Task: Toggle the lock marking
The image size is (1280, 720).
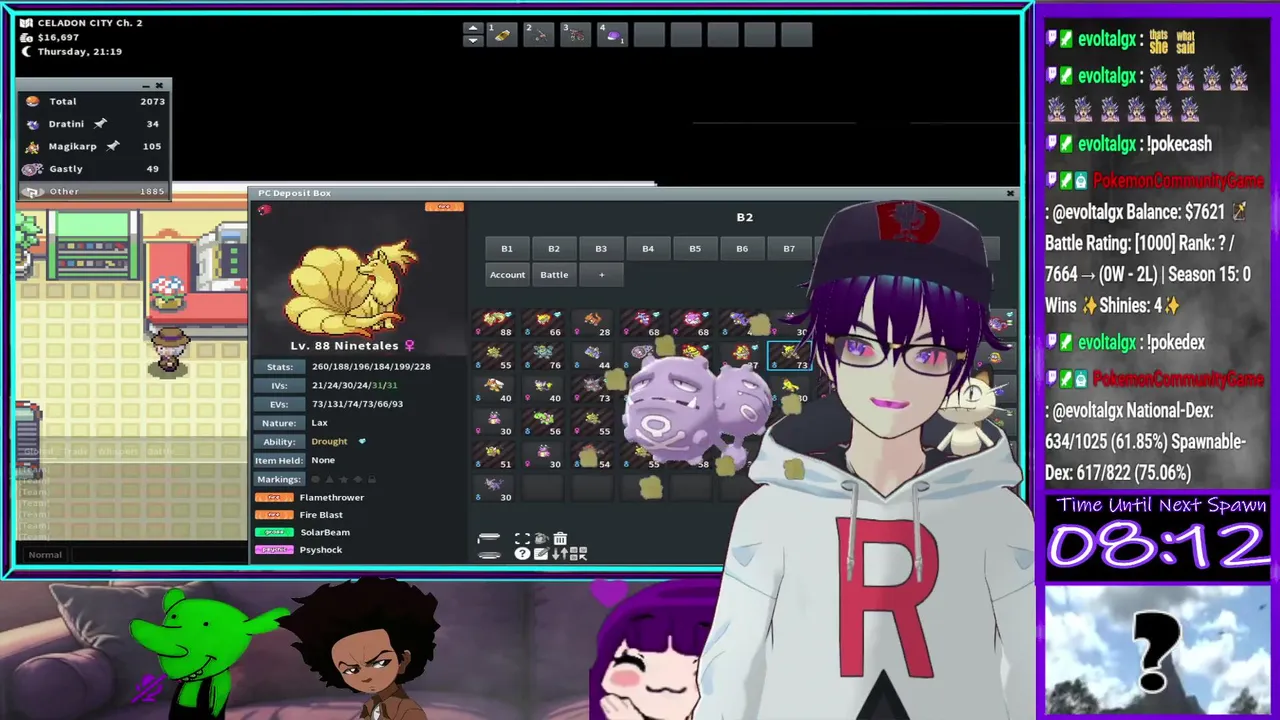Action: pyautogui.click(x=372, y=480)
